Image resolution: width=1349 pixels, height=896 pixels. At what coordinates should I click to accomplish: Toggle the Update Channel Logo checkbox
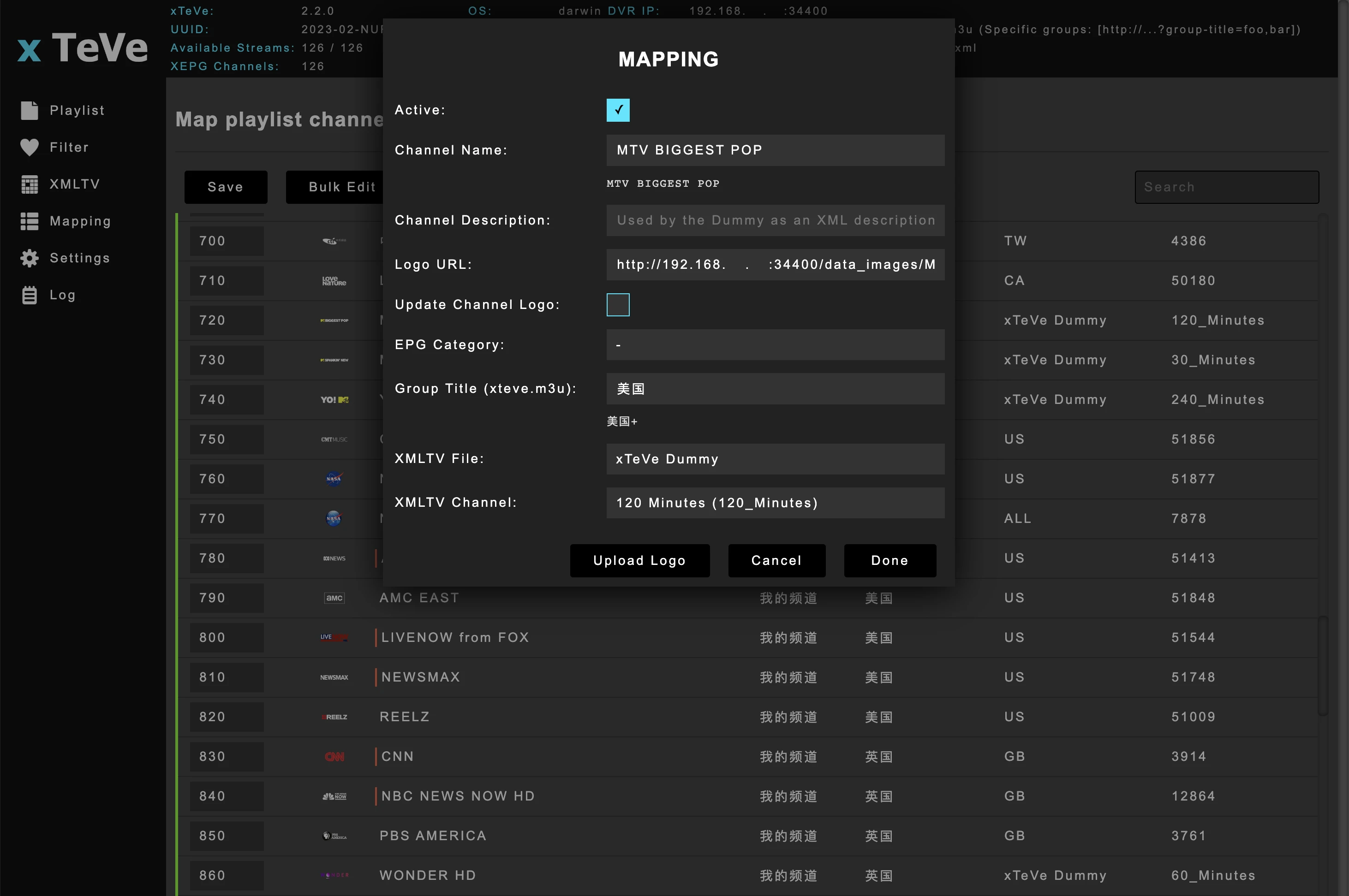(x=618, y=304)
